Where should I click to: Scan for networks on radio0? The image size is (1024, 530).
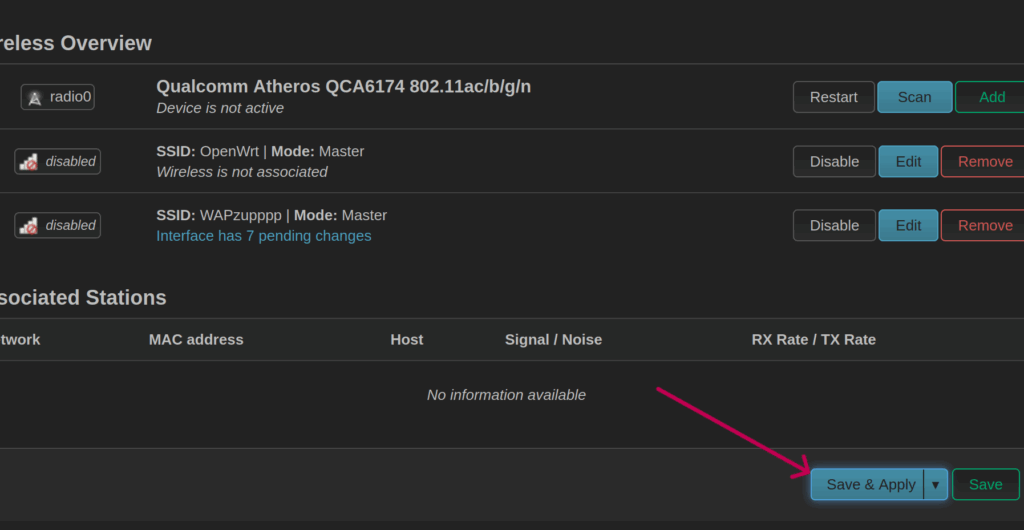click(x=914, y=97)
